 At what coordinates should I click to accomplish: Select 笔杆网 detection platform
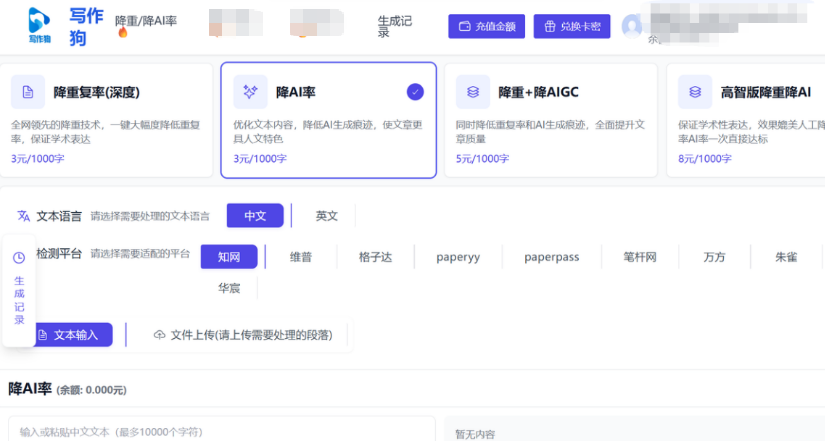tap(640, 257)
